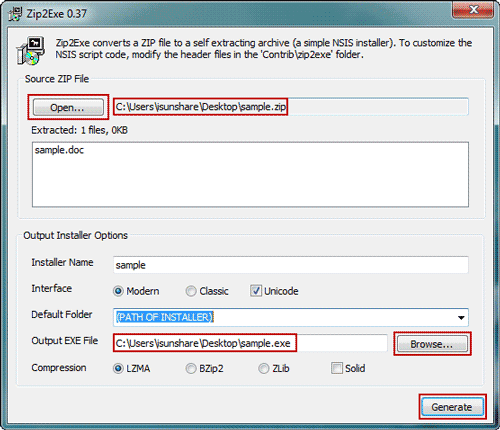Screen dimensions: 500x430
Task: Select the Modern interface option
Action: point(118,291)
